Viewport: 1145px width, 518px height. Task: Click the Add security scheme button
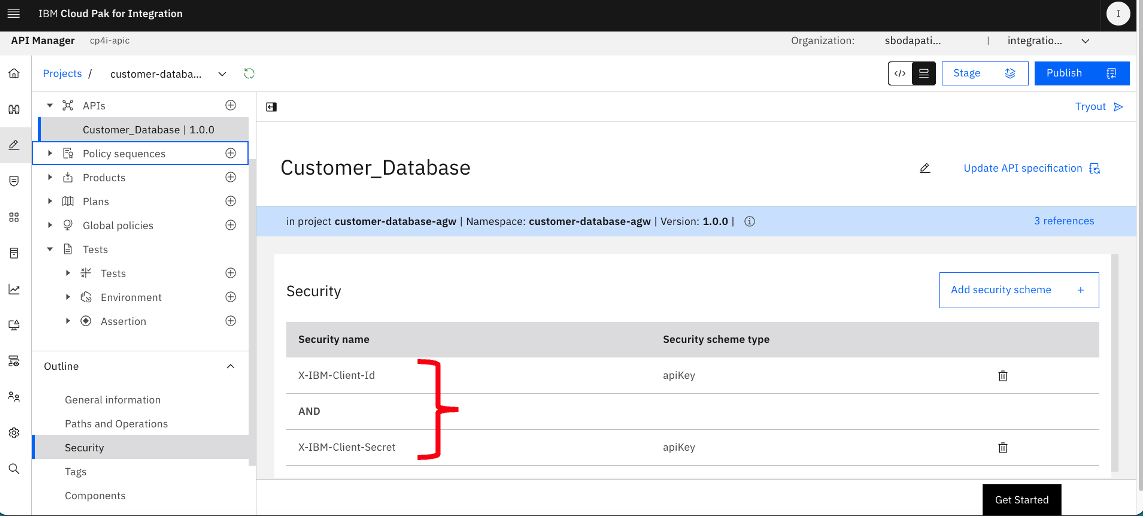point(1019,290)
